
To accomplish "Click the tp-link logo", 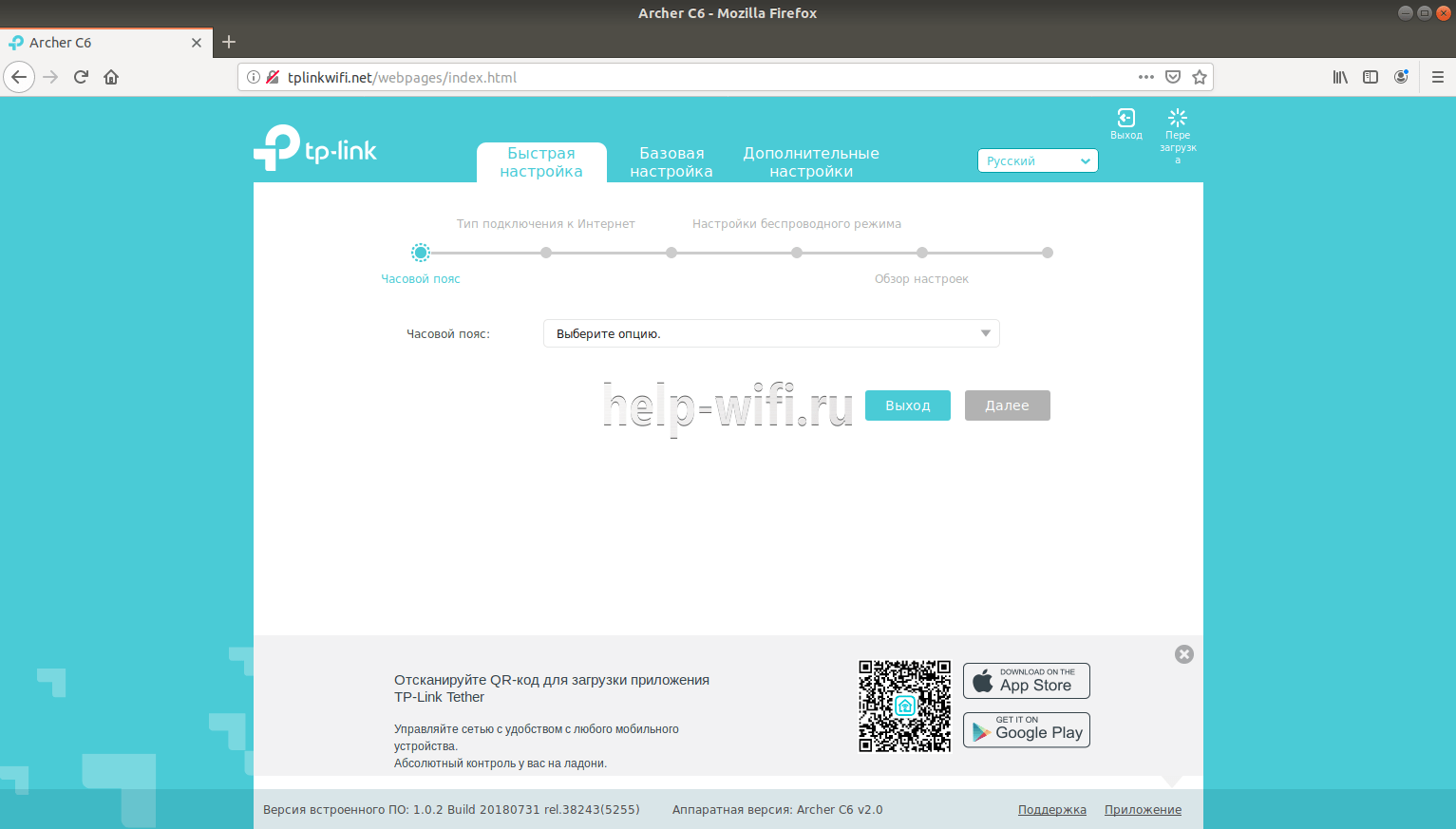I will 315,148.
